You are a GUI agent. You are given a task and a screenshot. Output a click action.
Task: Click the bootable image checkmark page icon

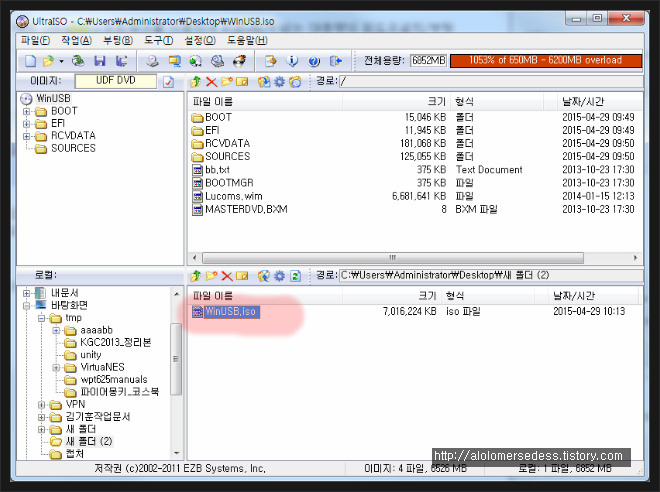168,82
